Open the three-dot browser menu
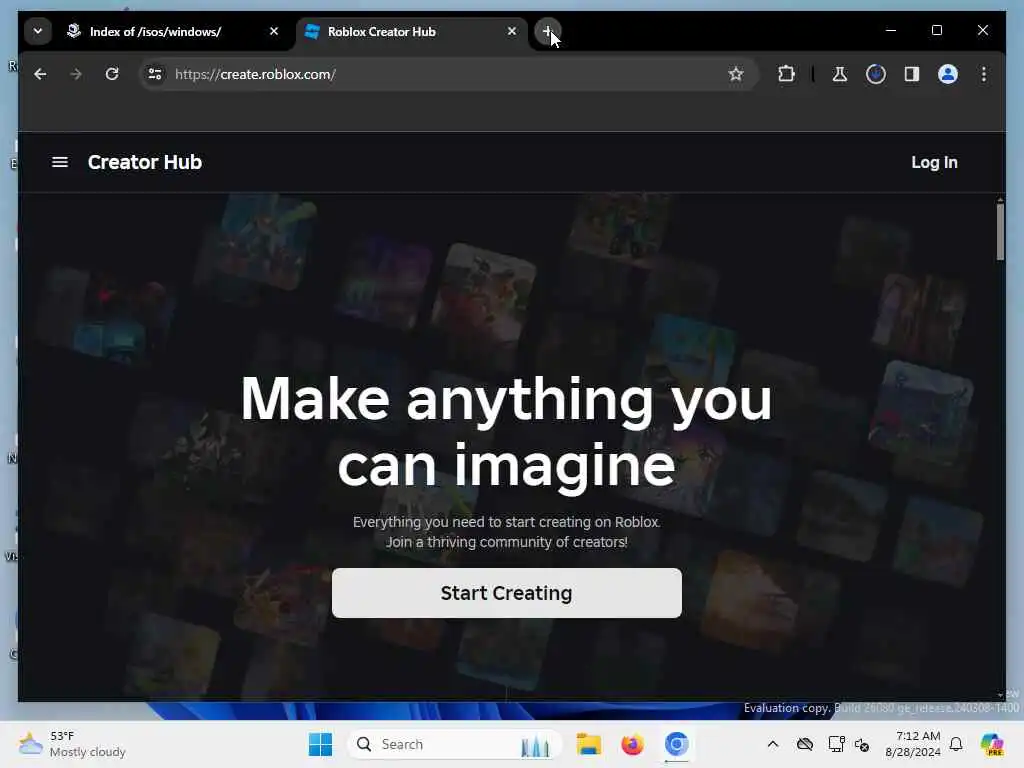 [x=984, y=74]
